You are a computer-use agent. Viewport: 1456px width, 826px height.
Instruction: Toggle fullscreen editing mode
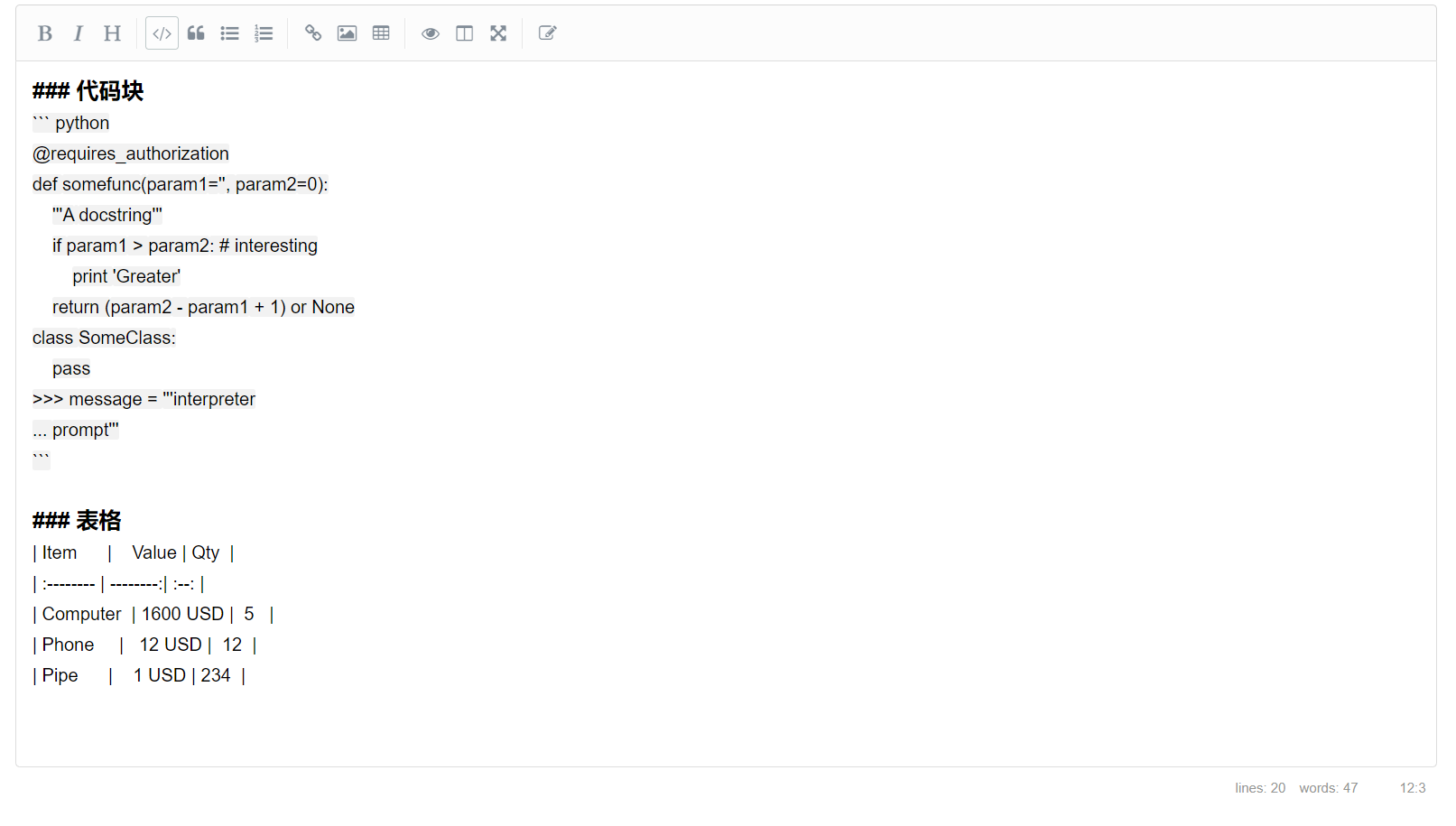498,33
